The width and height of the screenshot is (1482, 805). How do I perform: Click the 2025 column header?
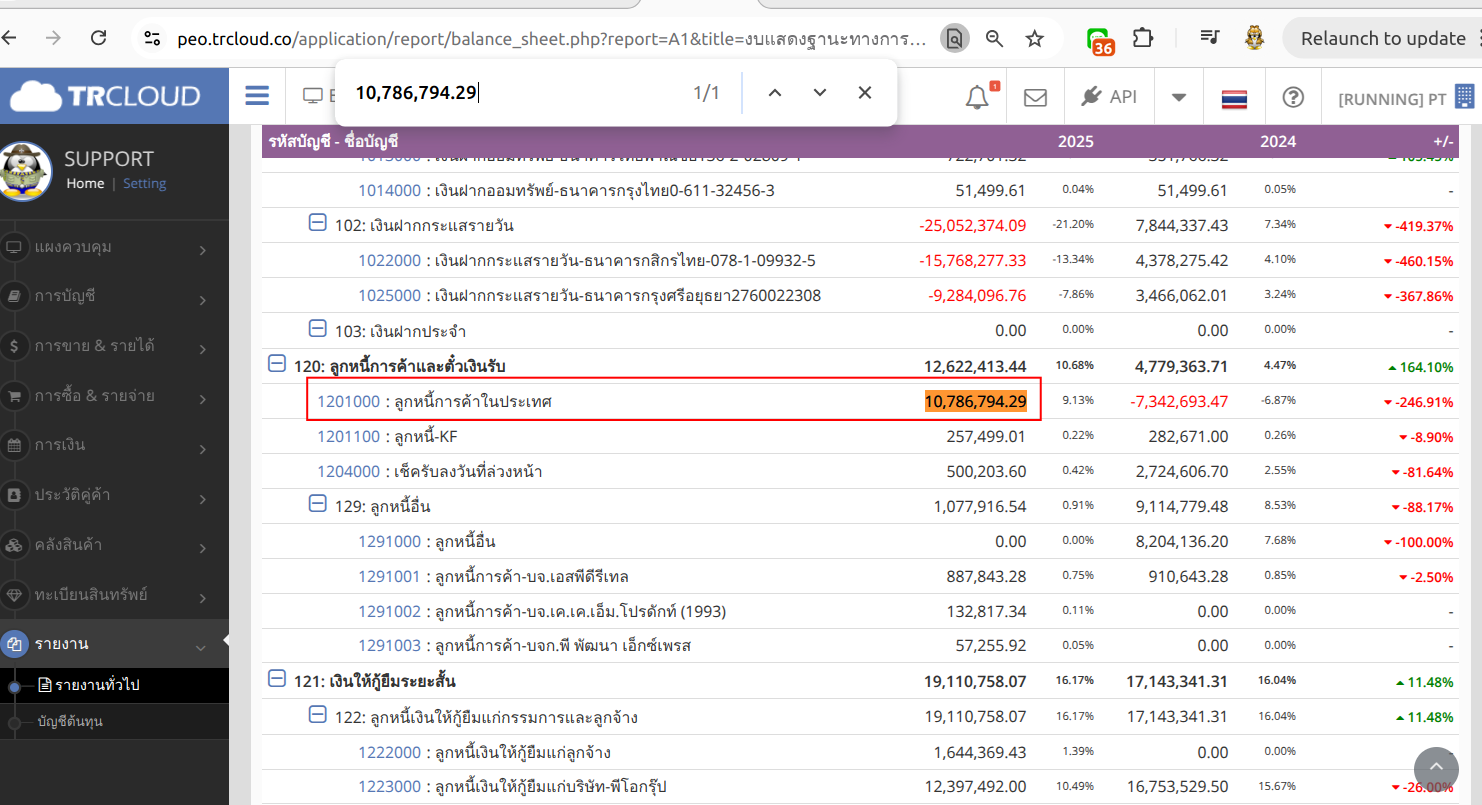point(1076,142)
